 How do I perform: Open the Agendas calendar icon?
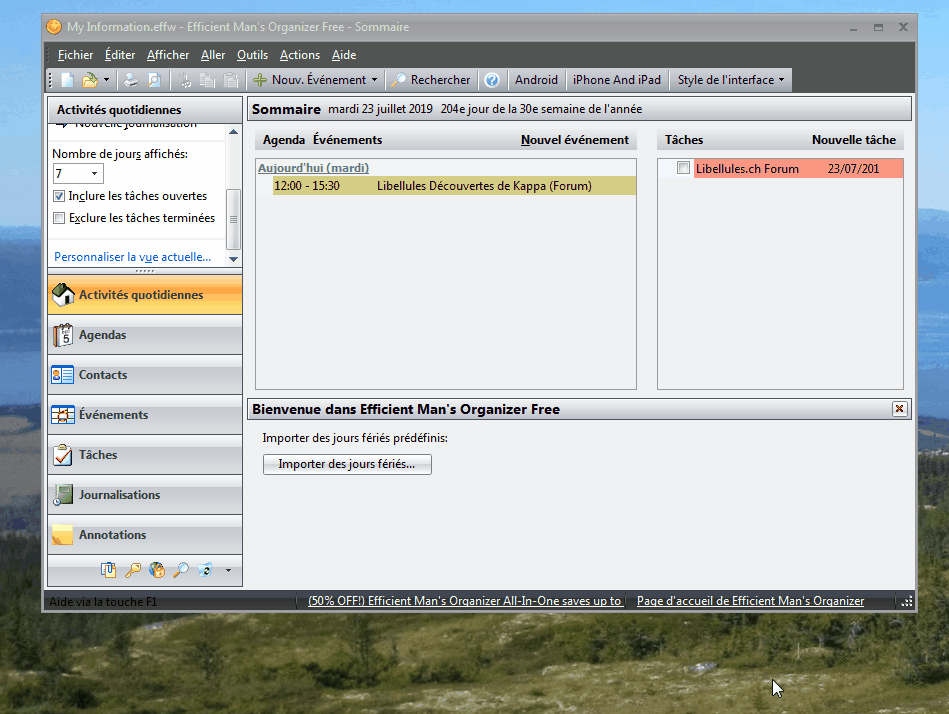click(x=63, y=335)
